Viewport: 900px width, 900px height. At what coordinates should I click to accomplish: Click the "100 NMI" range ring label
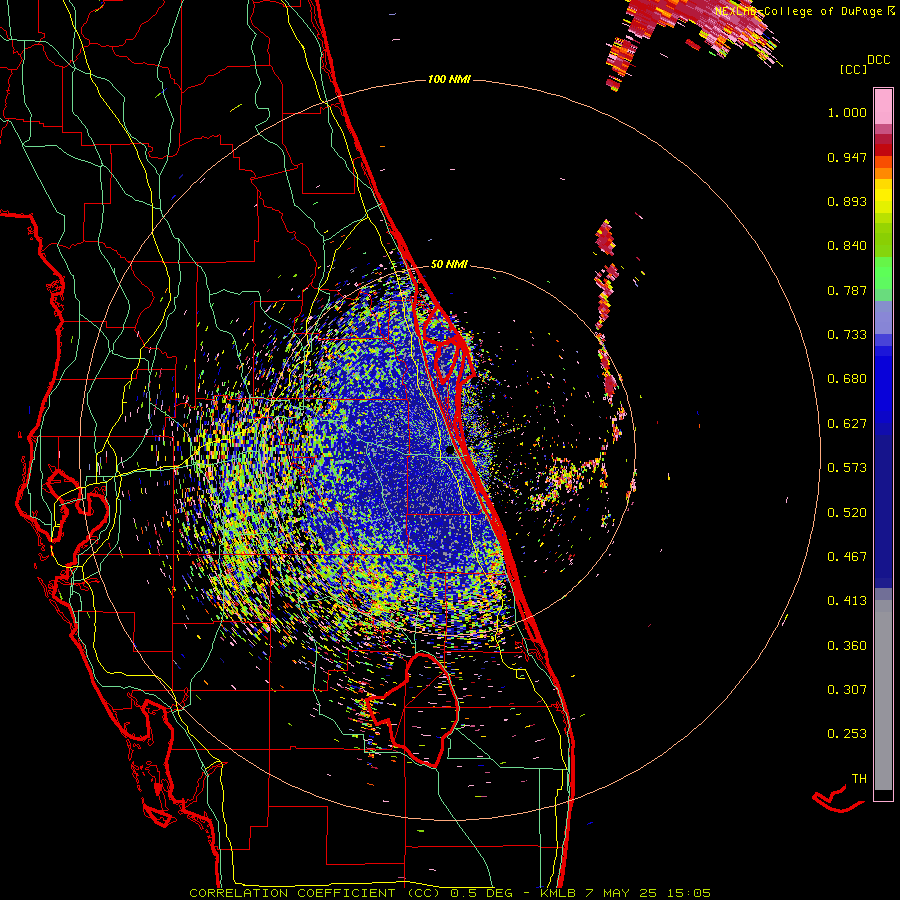coord(449,79)
